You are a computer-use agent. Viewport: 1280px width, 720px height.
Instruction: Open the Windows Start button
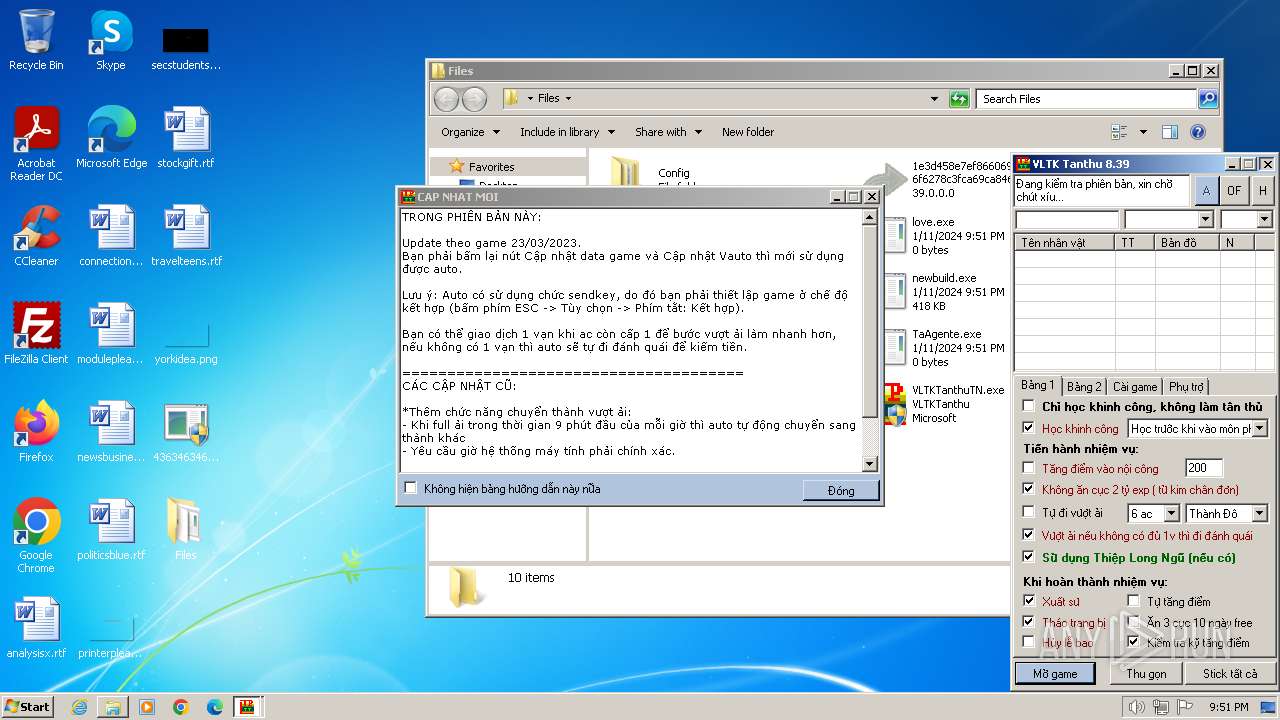[x=28, y=707]
